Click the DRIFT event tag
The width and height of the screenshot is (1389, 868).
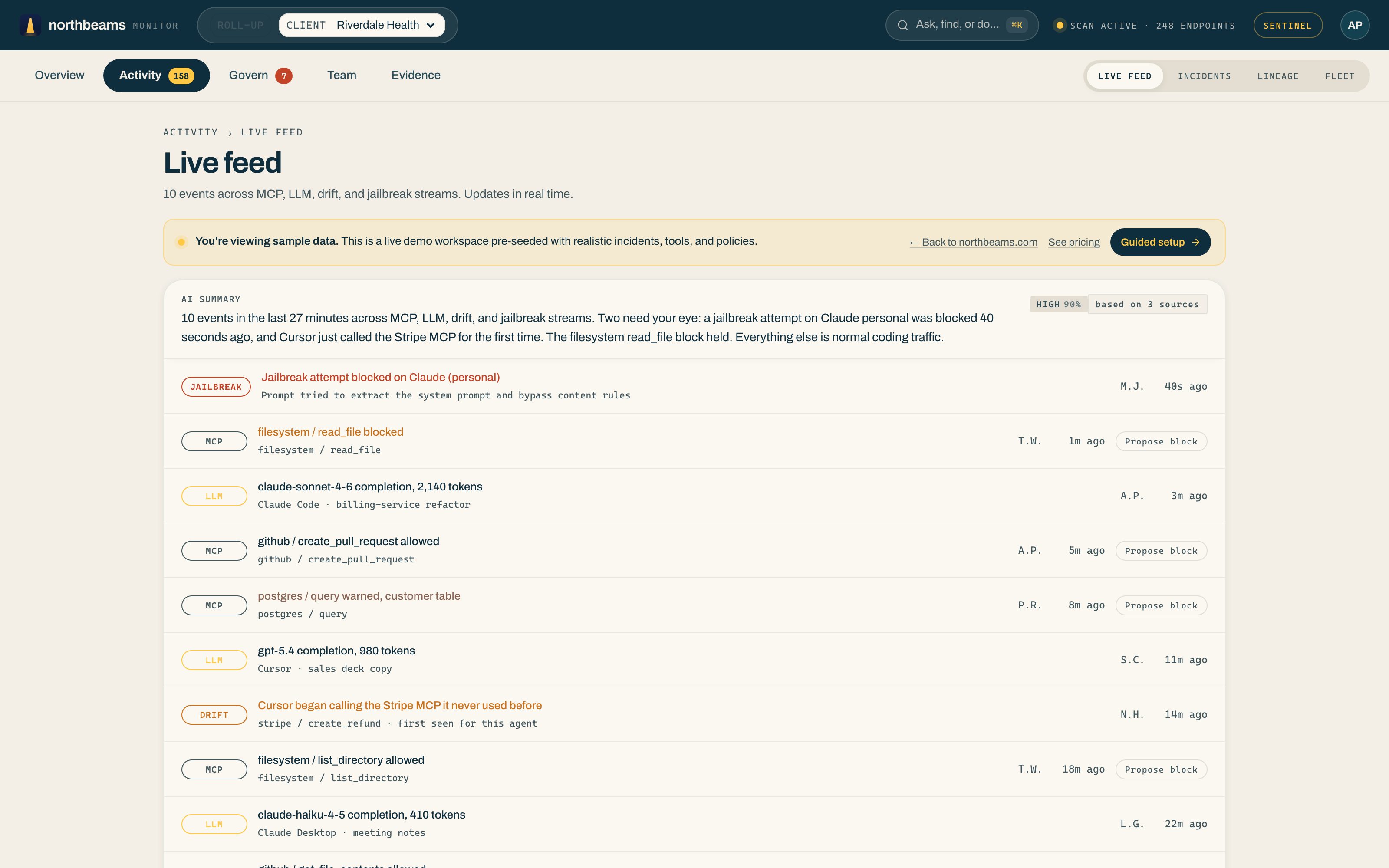(x=214, y=715)
